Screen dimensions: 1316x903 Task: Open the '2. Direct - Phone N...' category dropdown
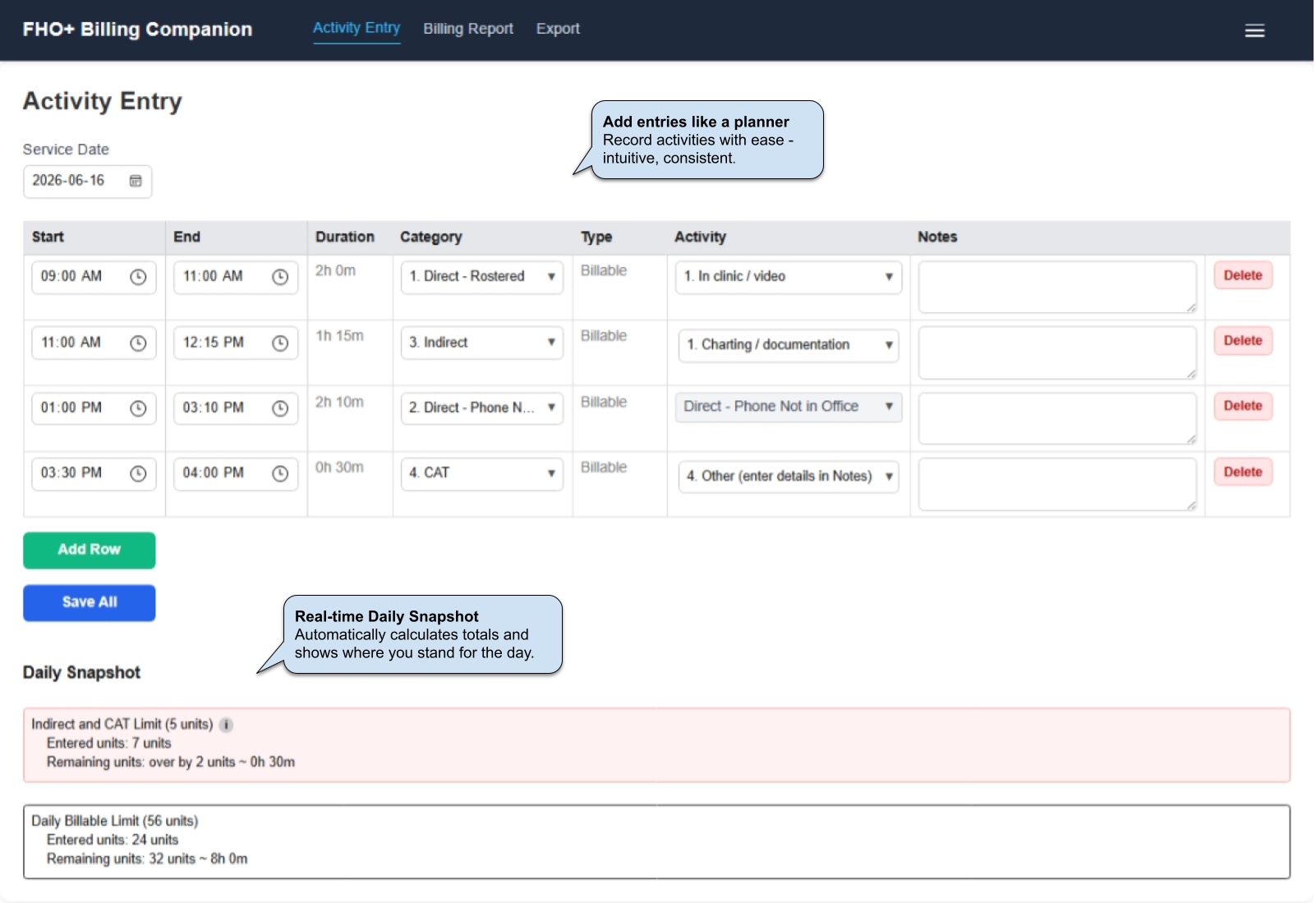point(482,408)
